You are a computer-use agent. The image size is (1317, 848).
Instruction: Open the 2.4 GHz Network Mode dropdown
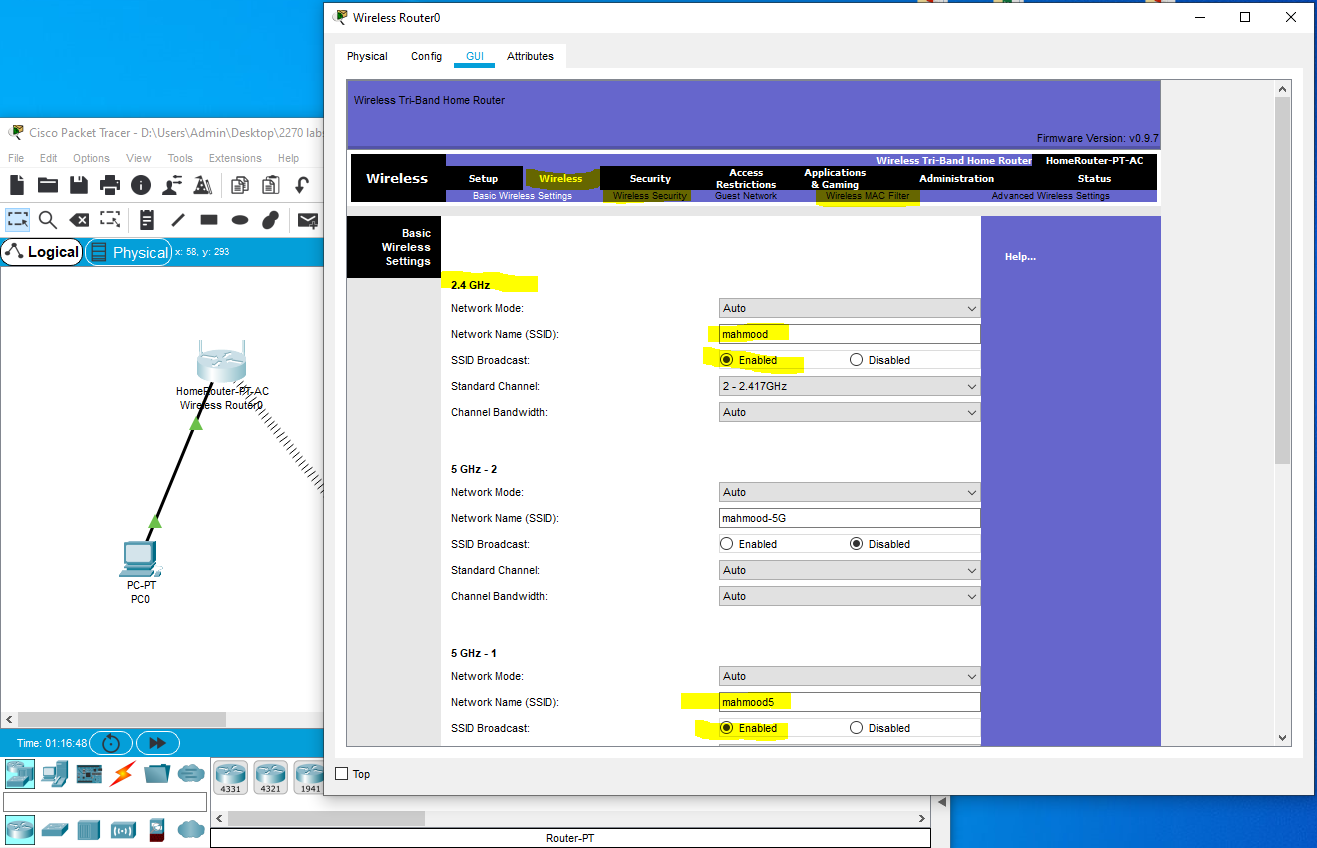click(x=848, y=308)
